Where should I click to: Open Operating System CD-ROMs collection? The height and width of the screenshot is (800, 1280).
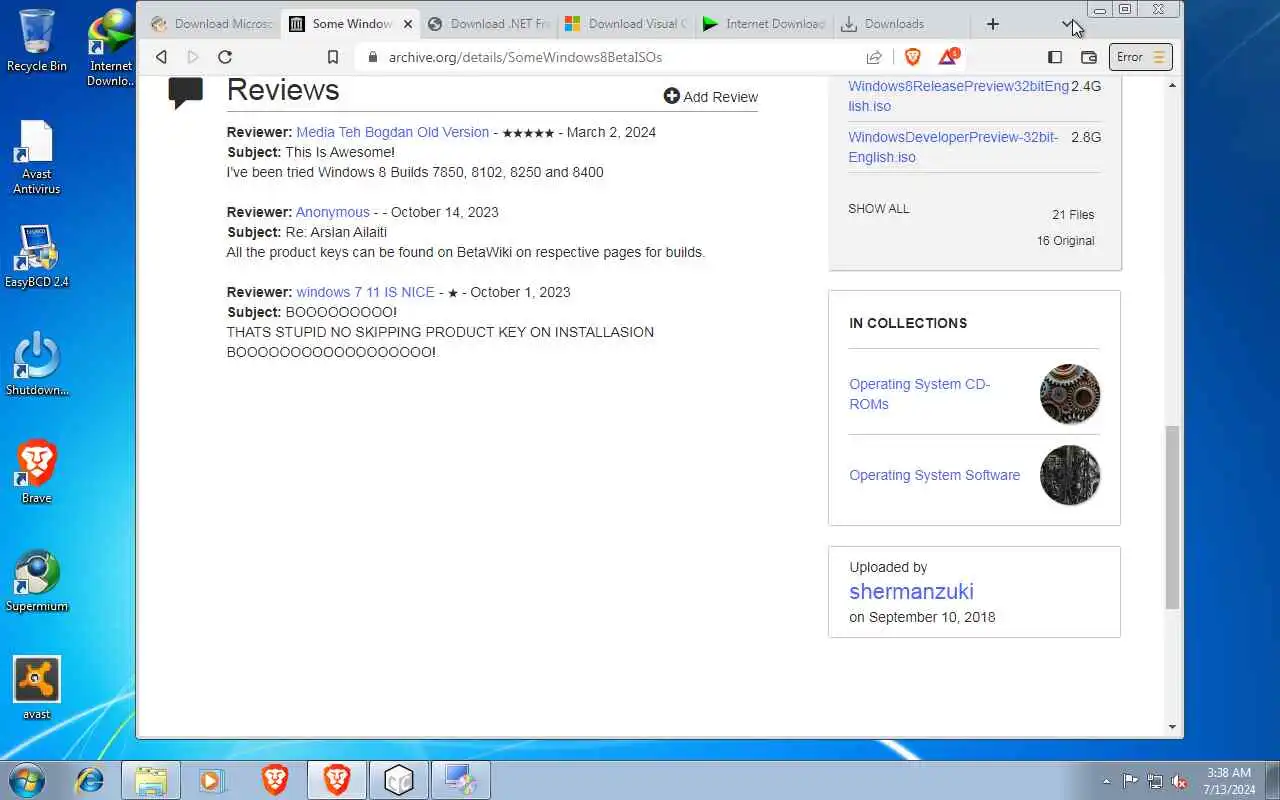click(919, 394)
